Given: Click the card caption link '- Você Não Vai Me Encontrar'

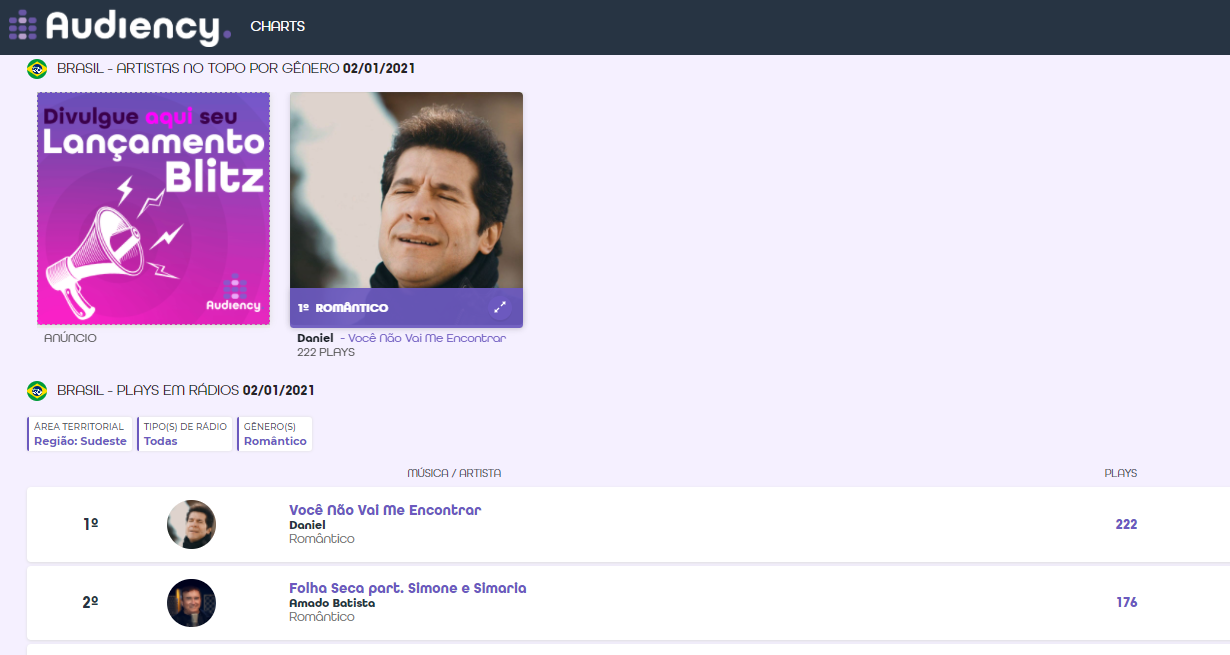Looking at the screenshot, I should click(423, 338).
